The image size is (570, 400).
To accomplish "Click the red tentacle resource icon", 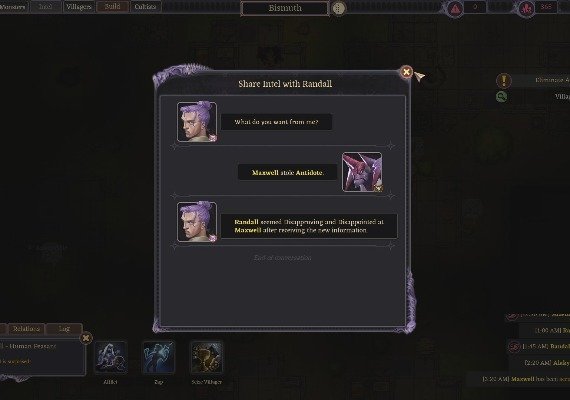I will (x=527, y=8).
